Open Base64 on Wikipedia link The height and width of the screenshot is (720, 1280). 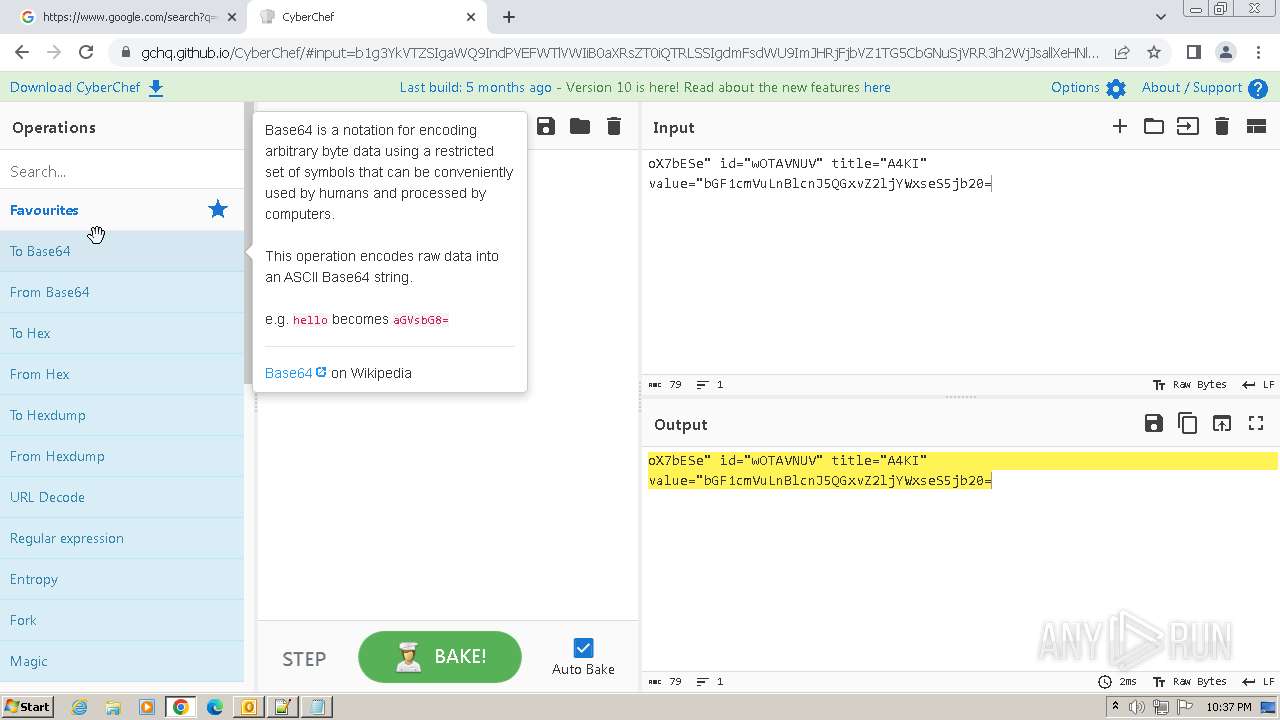296,373
